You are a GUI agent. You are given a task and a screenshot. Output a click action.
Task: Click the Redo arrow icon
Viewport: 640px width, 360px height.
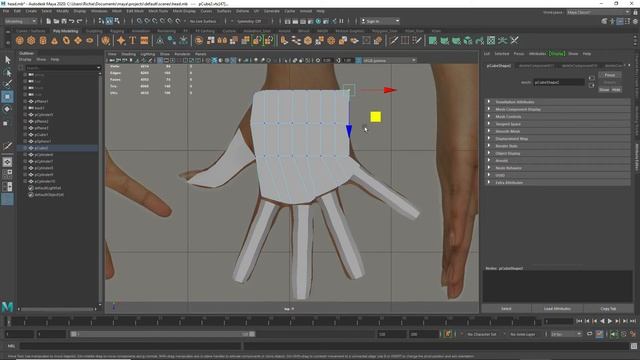(x=79, y=21)
